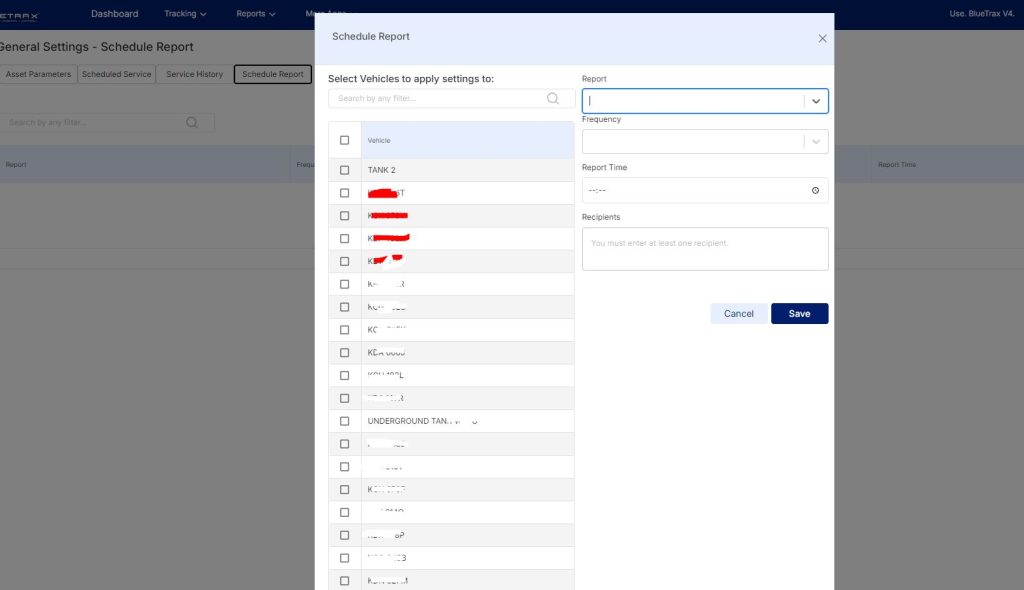
Task: Open the Scheduled Service tab
Action: 116,74
